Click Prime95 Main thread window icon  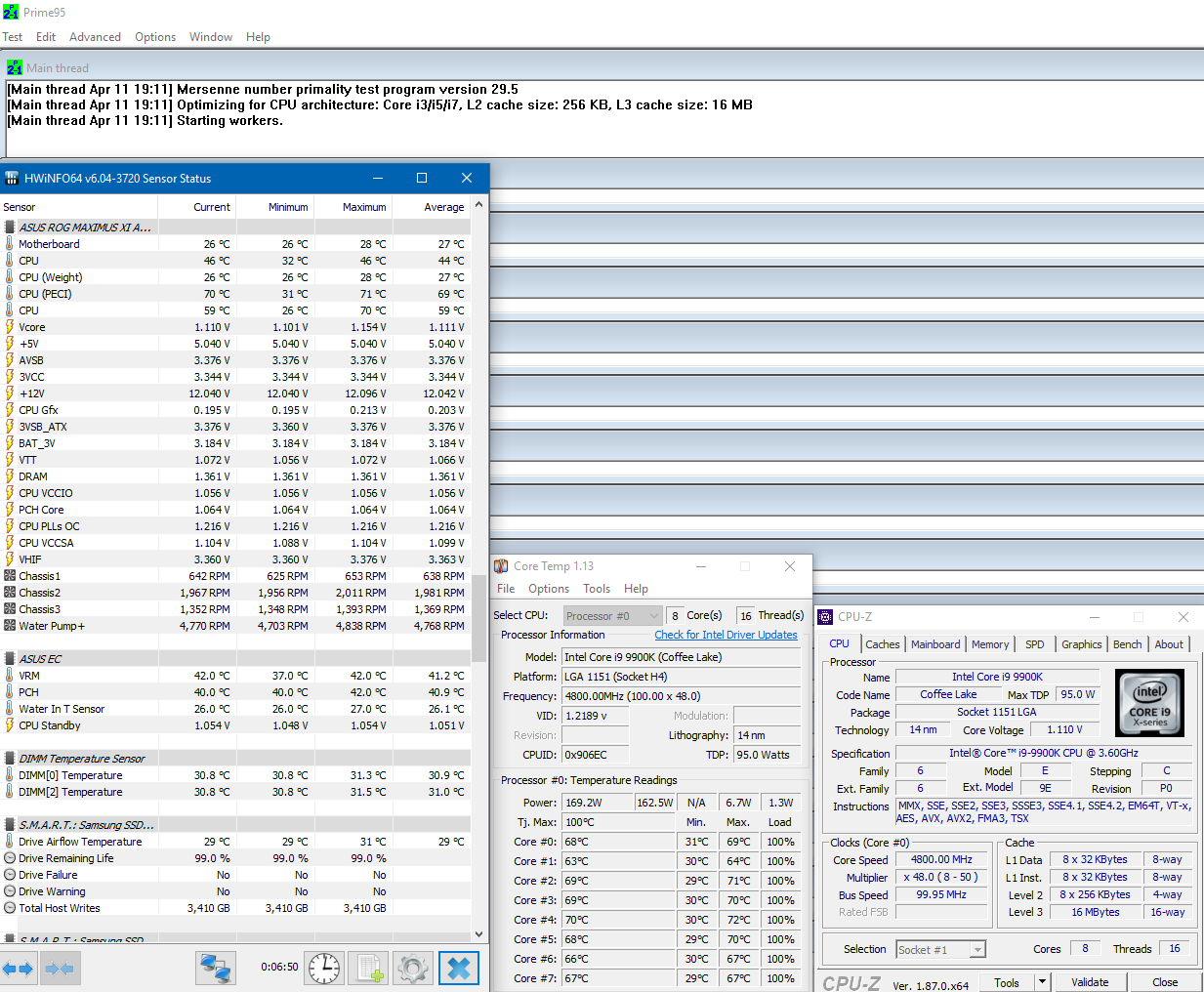[x=15, y=67]
